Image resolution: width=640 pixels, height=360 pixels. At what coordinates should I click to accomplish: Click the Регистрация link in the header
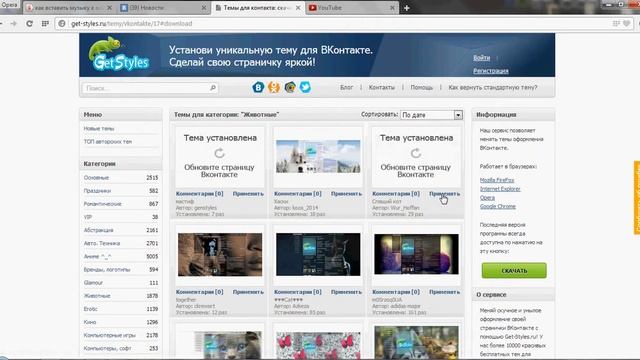491,71
